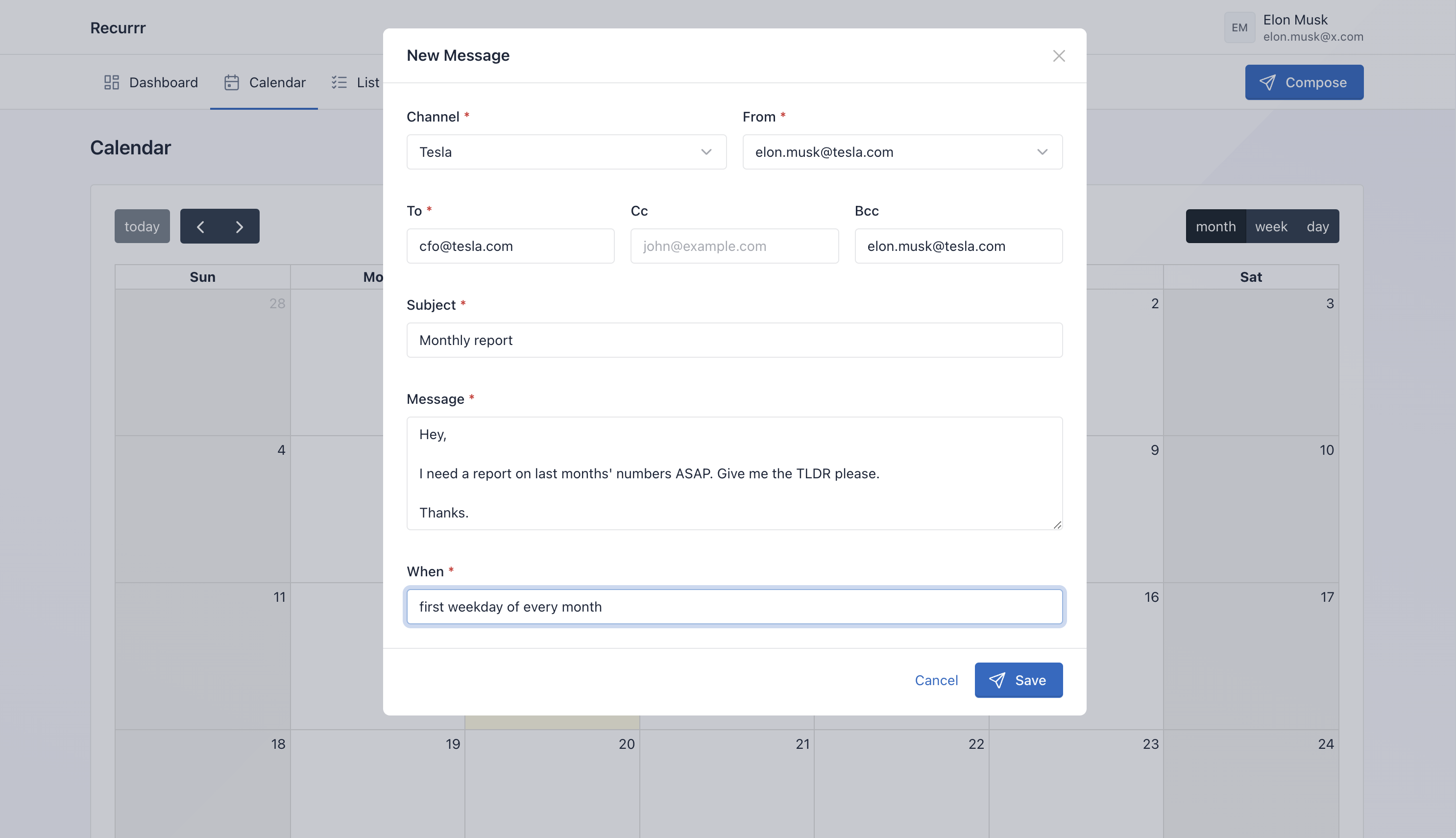Click the paper plane icon on Save

996,680
